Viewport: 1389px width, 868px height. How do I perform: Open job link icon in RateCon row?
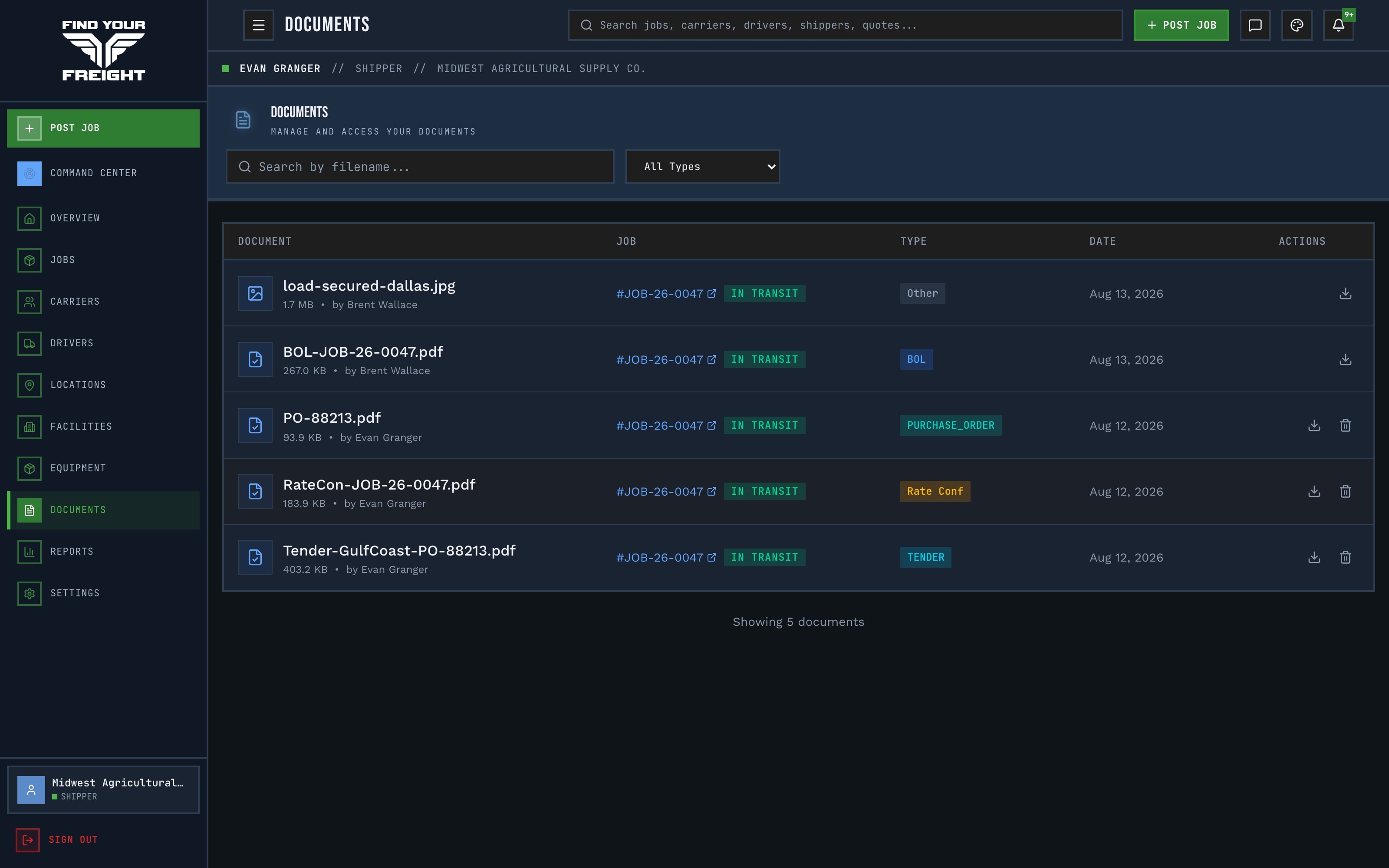[712, 491]
